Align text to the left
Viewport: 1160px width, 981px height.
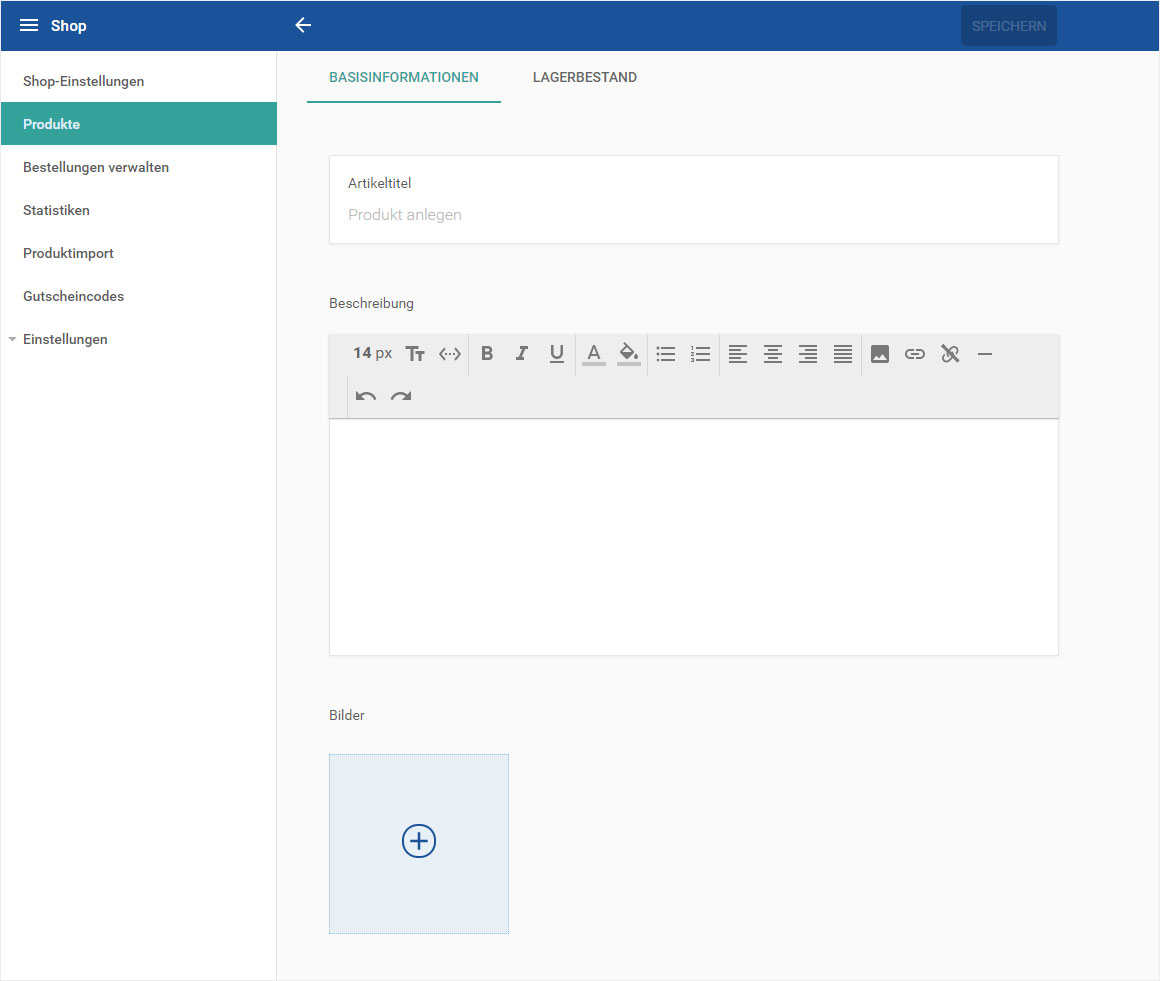(x=738, y=354)
